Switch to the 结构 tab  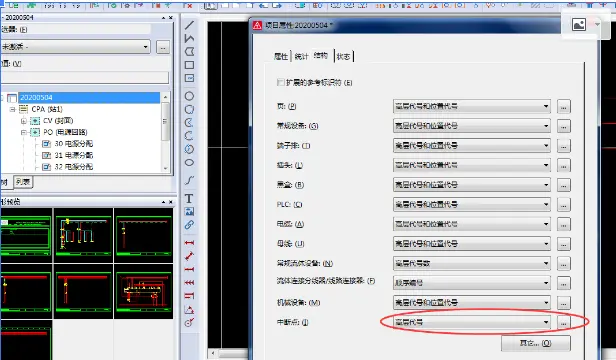tap(321, 55)
